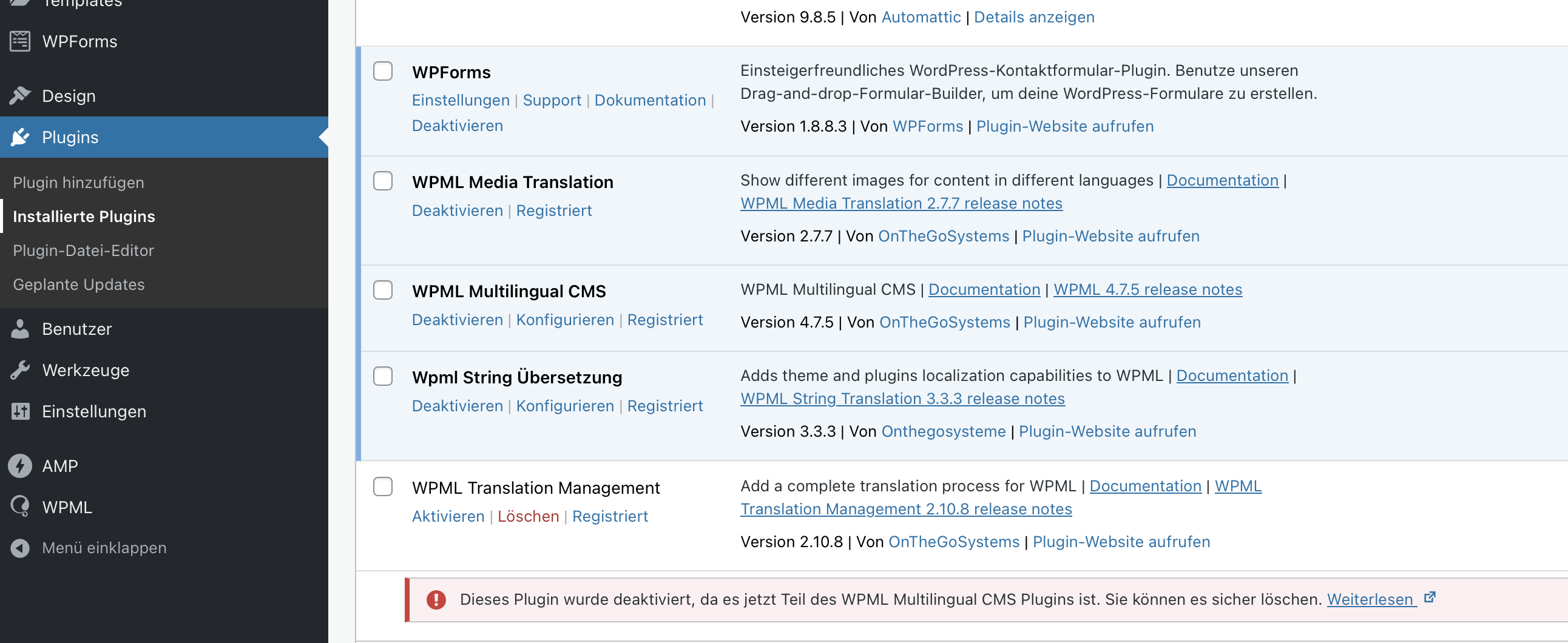Click the WPML logo icon in sidebar
1568x643 pixels.
pos(20,507)
